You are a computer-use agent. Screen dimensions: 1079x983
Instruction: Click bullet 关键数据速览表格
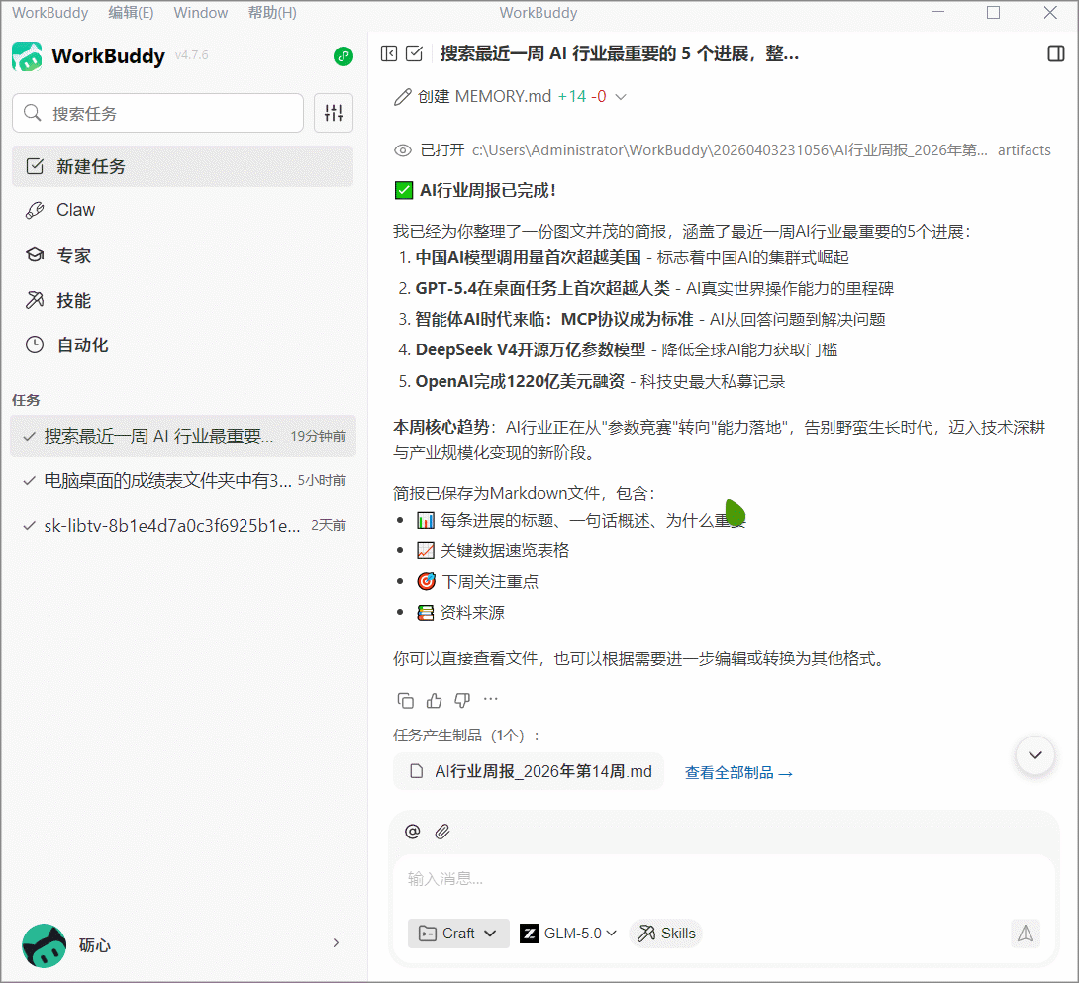pyautogui.click(x=504, y=551)
